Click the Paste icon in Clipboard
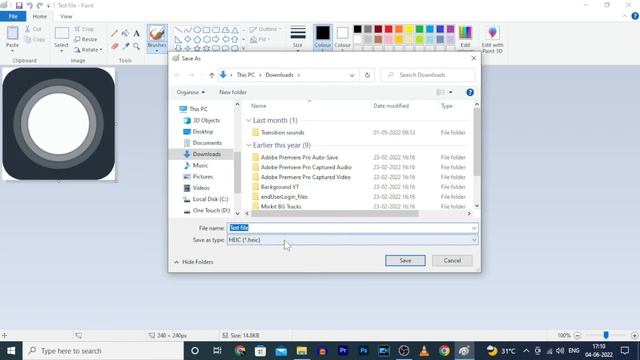640x360 pixels. [12, 33]
